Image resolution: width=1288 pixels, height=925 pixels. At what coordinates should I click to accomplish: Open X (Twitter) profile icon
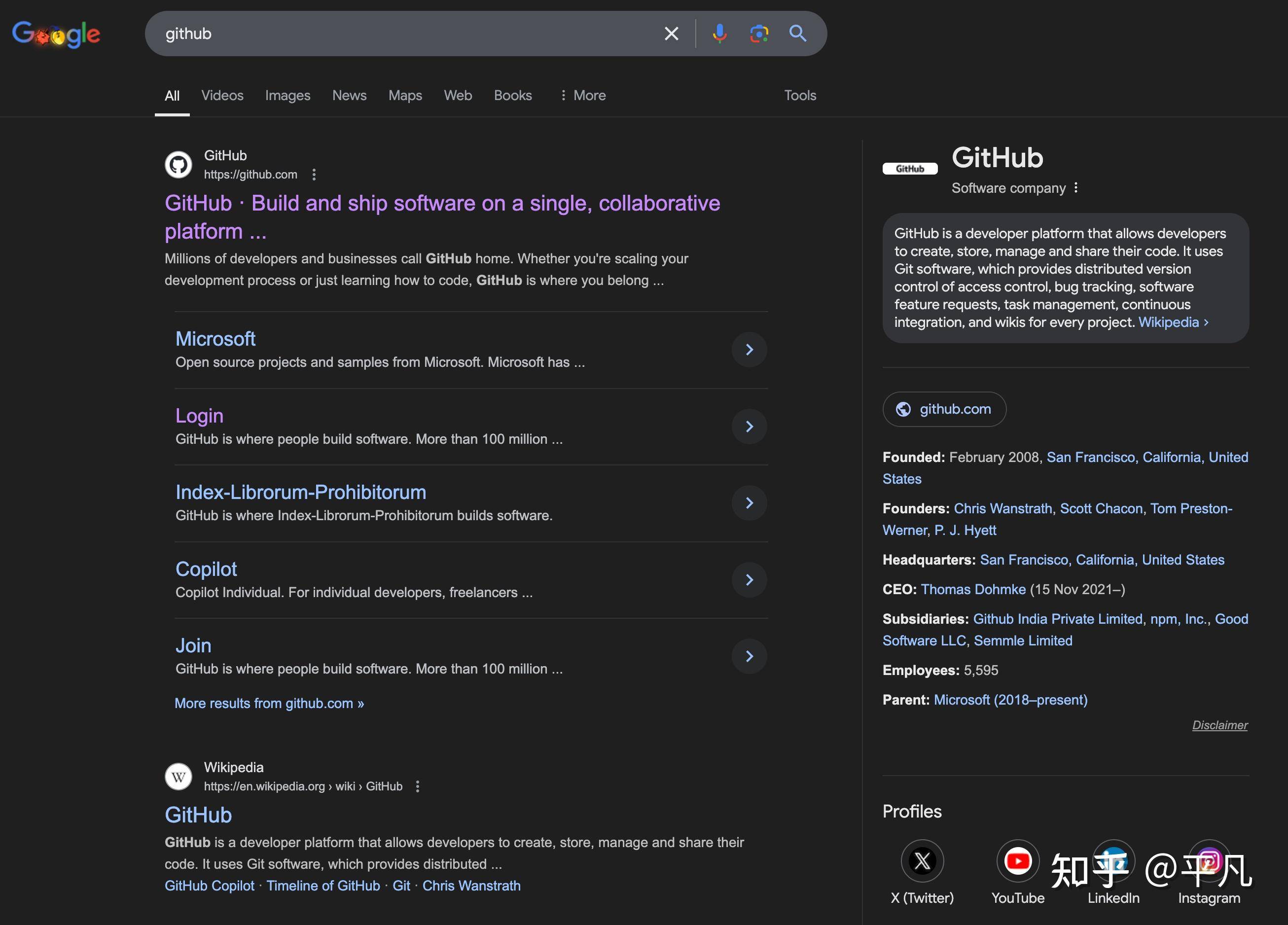[x=922, y=861]
